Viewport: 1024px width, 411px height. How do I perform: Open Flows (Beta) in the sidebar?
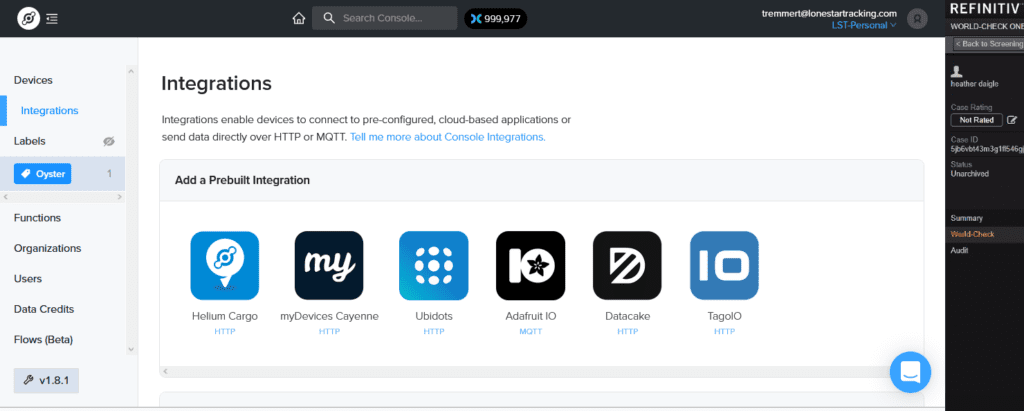click(x=43, y=340)
